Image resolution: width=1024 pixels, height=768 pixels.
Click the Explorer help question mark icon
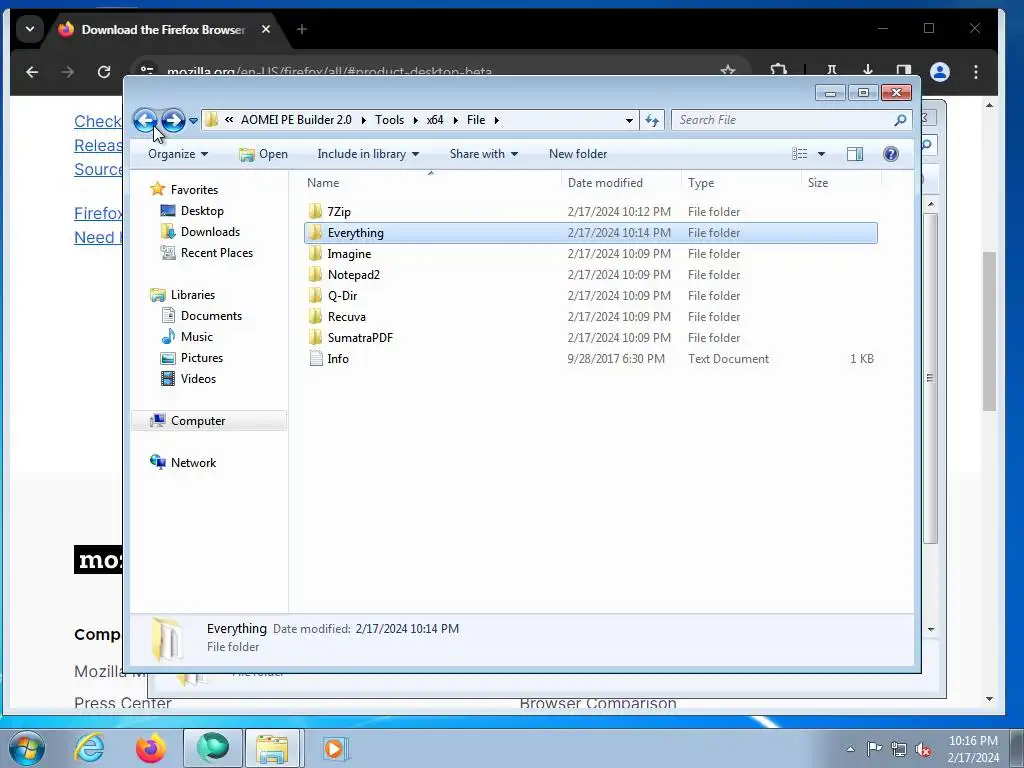tap(891, 154)
